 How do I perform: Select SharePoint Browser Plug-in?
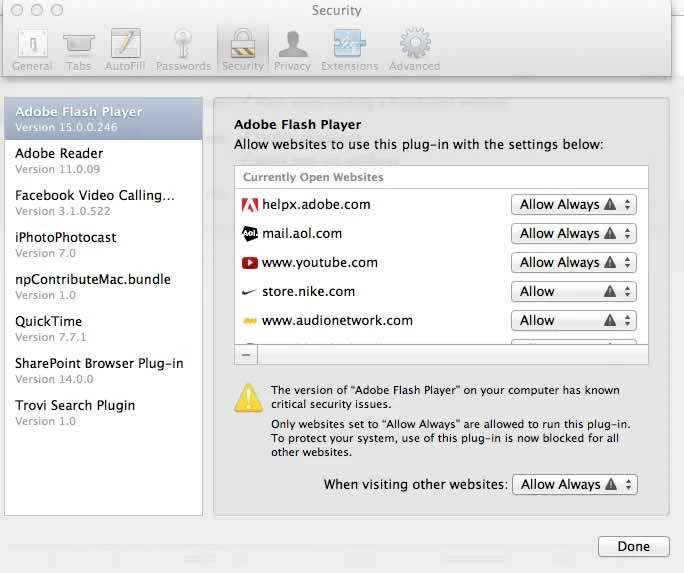[103, 371]
